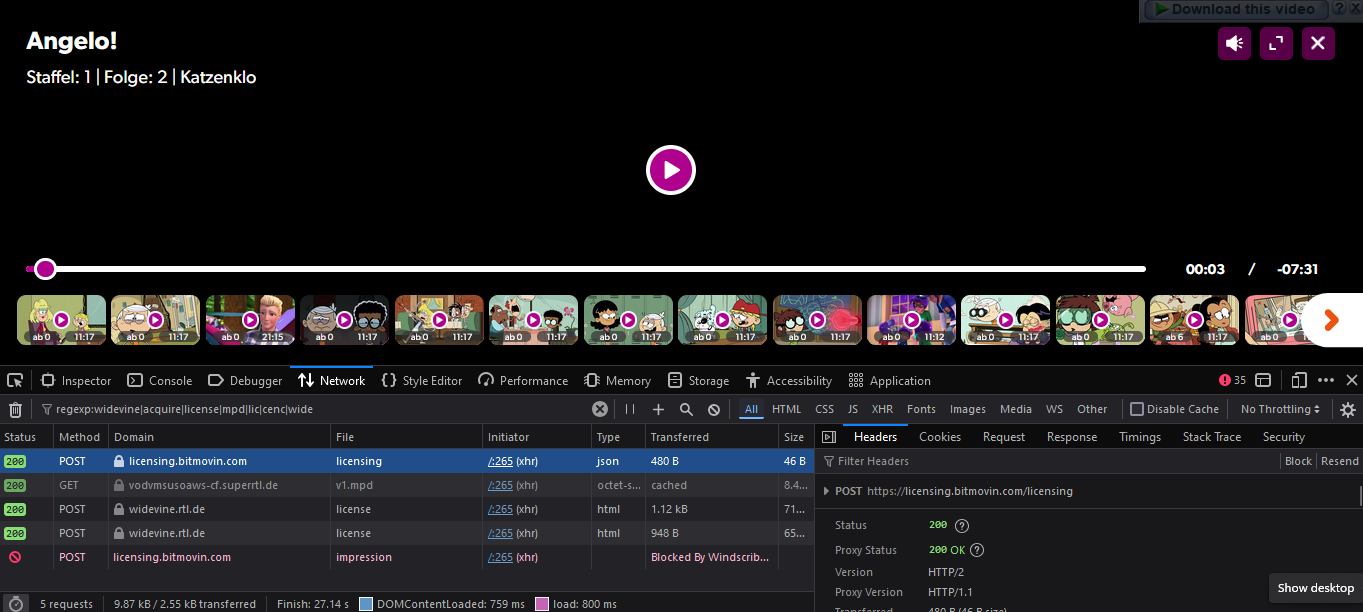Create a new request with the plus icon
The image size is (1363, 612).
coord(658,409)
